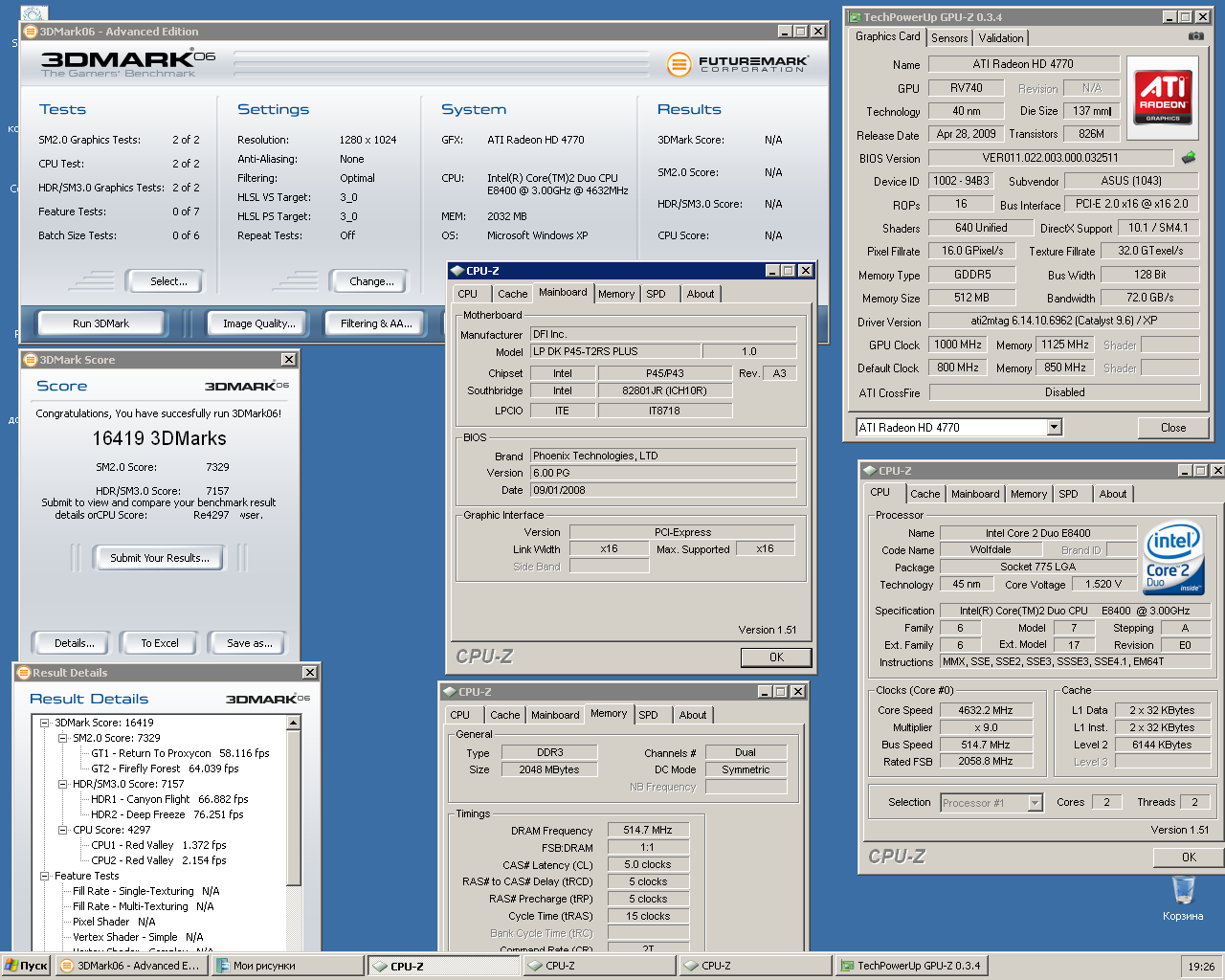
Task: Switch to the Sensors tab in GPU-Z
Action: click(x=949, y=38)
